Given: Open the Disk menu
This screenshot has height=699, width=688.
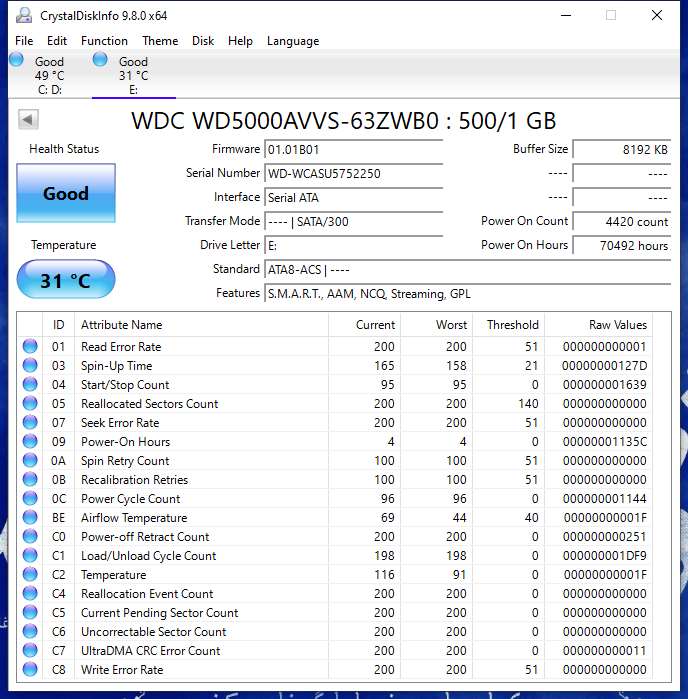Looking at the screenshot, I should 203,41.
